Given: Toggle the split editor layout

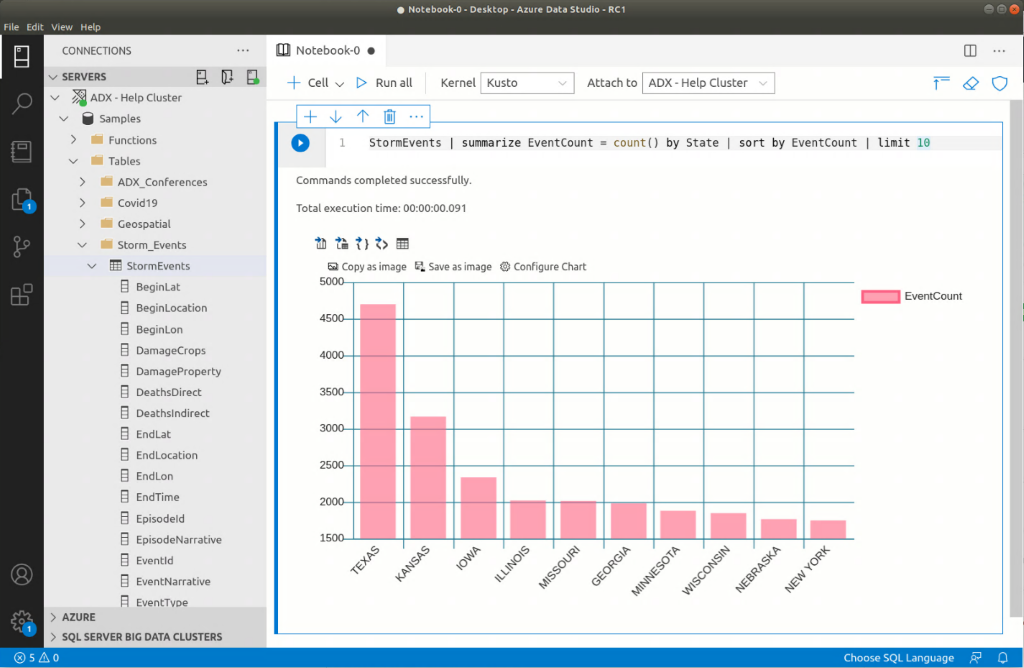Looking at the screenshot, I should pyautogui.click(x=968, y=49).
